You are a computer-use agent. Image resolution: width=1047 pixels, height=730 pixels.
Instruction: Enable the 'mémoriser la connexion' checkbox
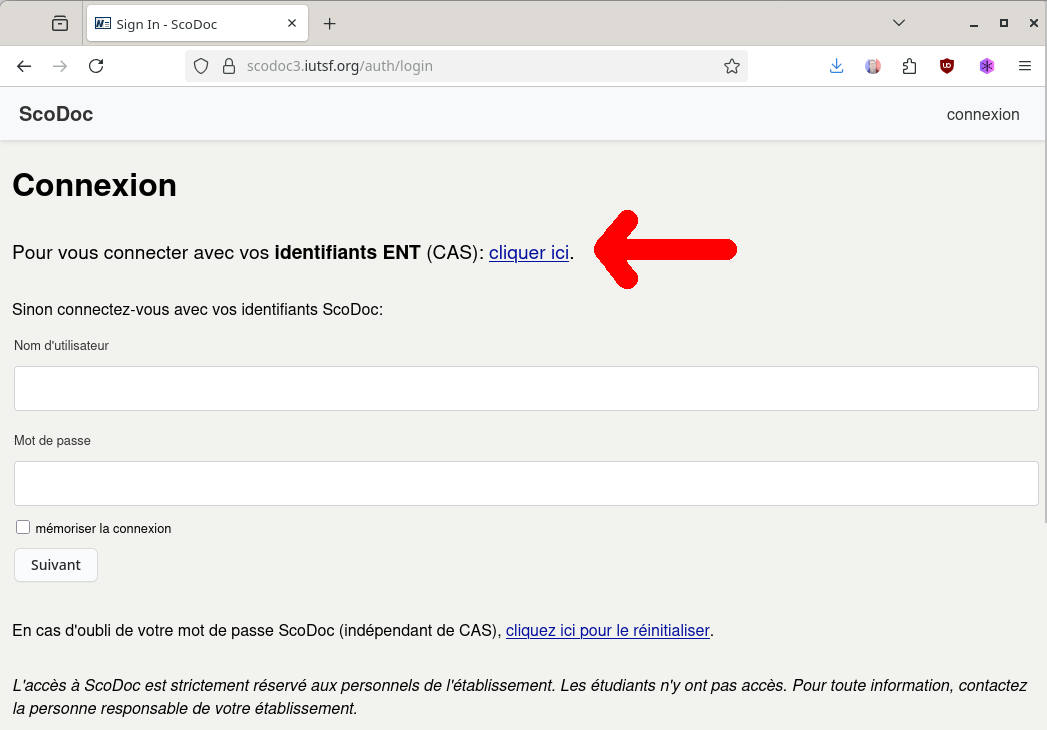coord(23,527)
